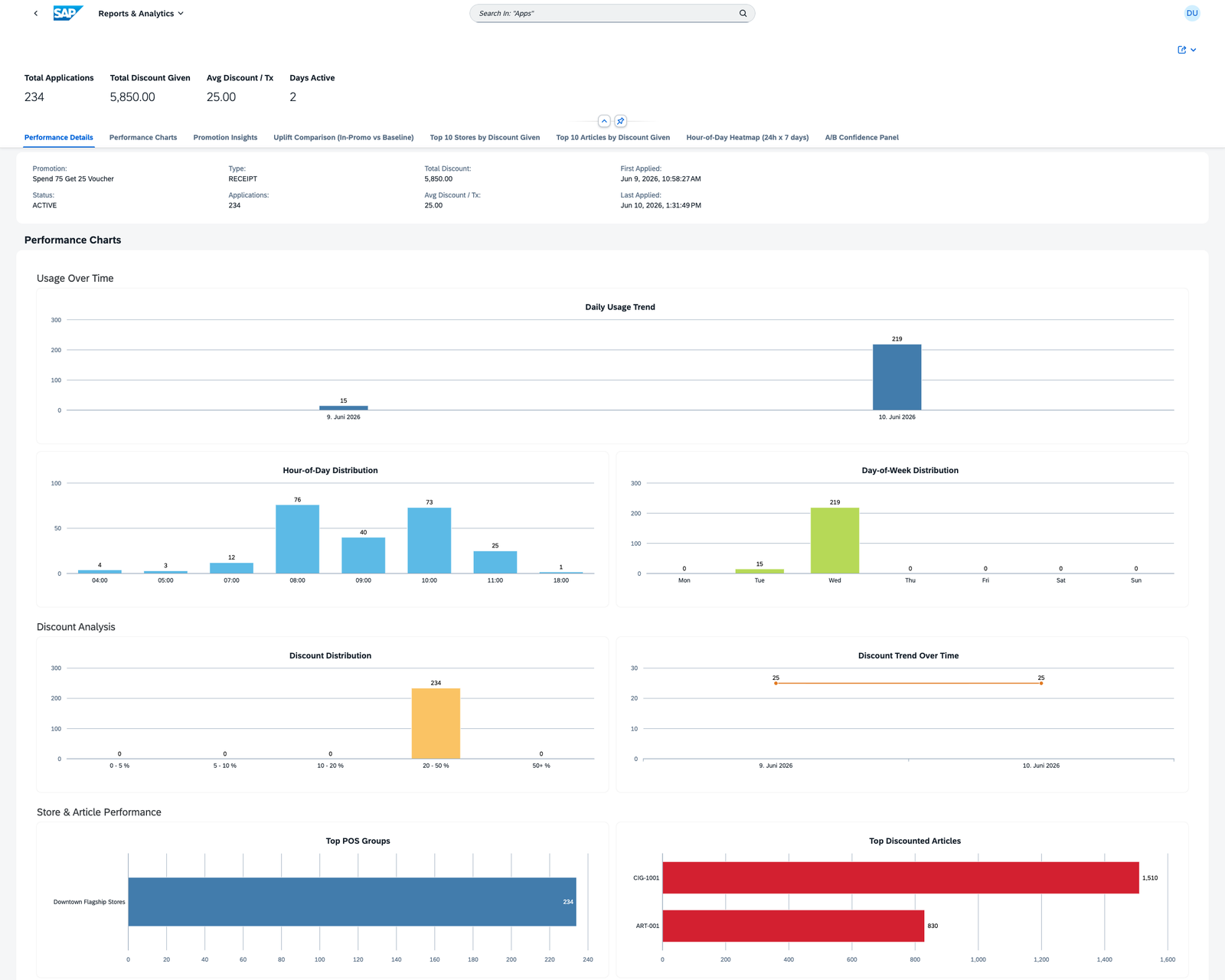Click the Store & Article Performance heading
1225x980 pixels.
(x=99, y=812)
